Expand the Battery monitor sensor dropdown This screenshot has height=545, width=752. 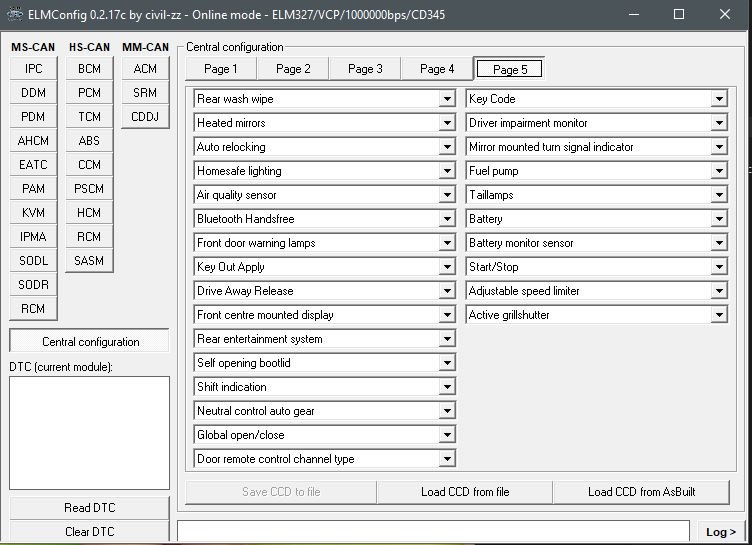[718, 243]
